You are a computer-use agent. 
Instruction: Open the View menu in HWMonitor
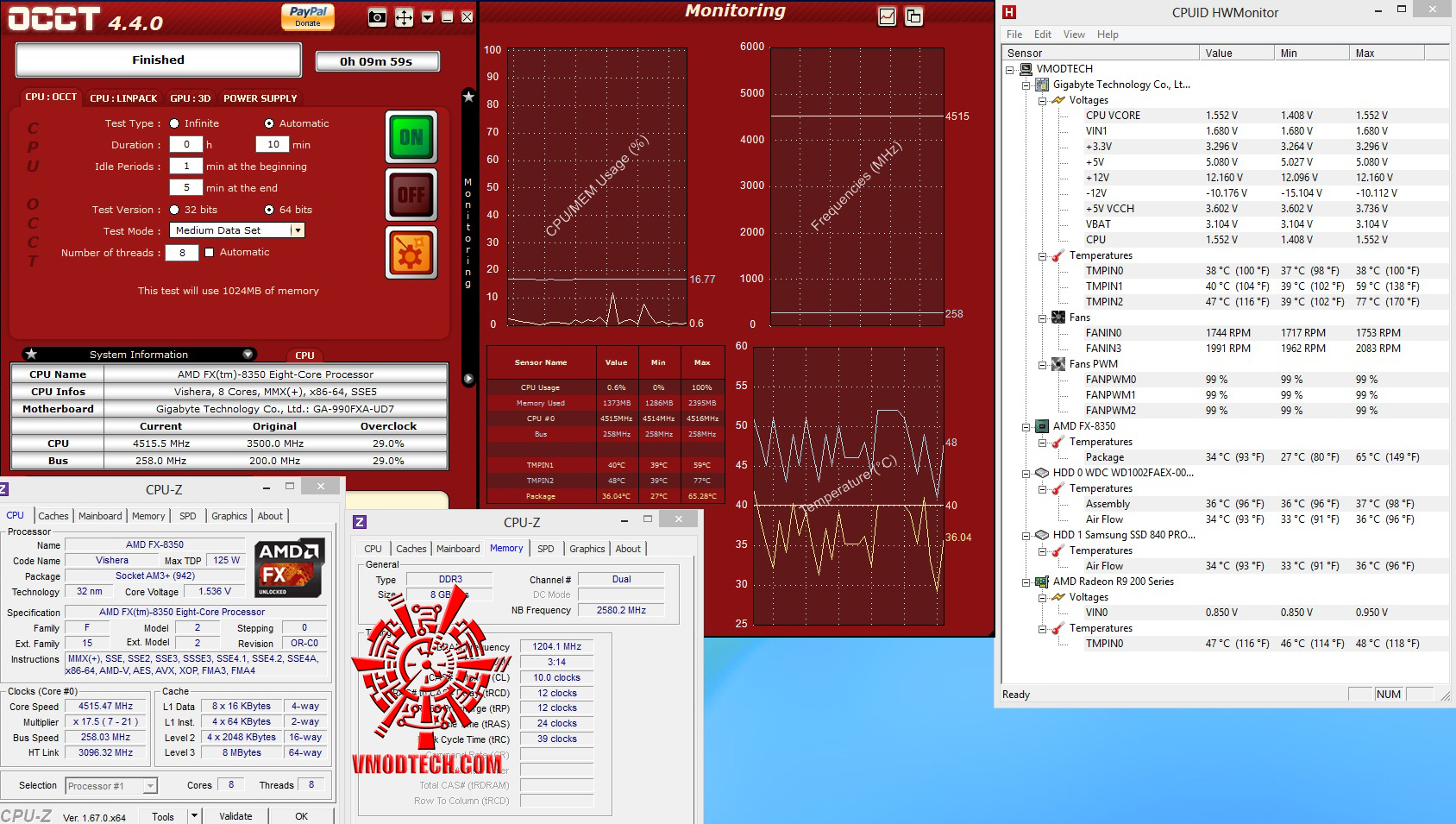1074,35
